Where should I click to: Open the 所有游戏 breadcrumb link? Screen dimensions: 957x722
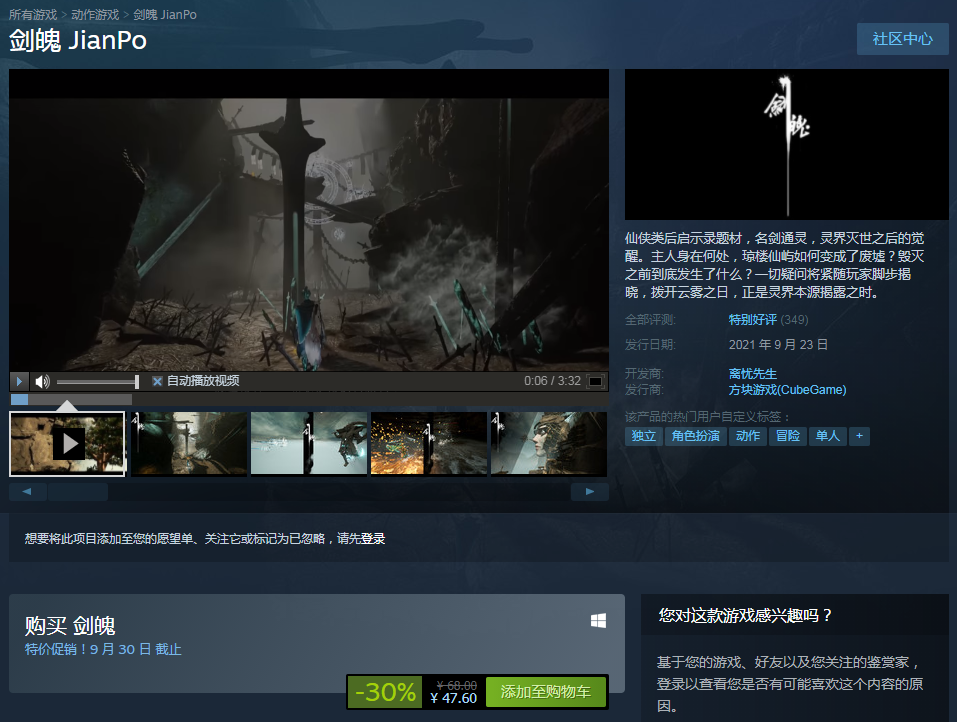point(33,15)
